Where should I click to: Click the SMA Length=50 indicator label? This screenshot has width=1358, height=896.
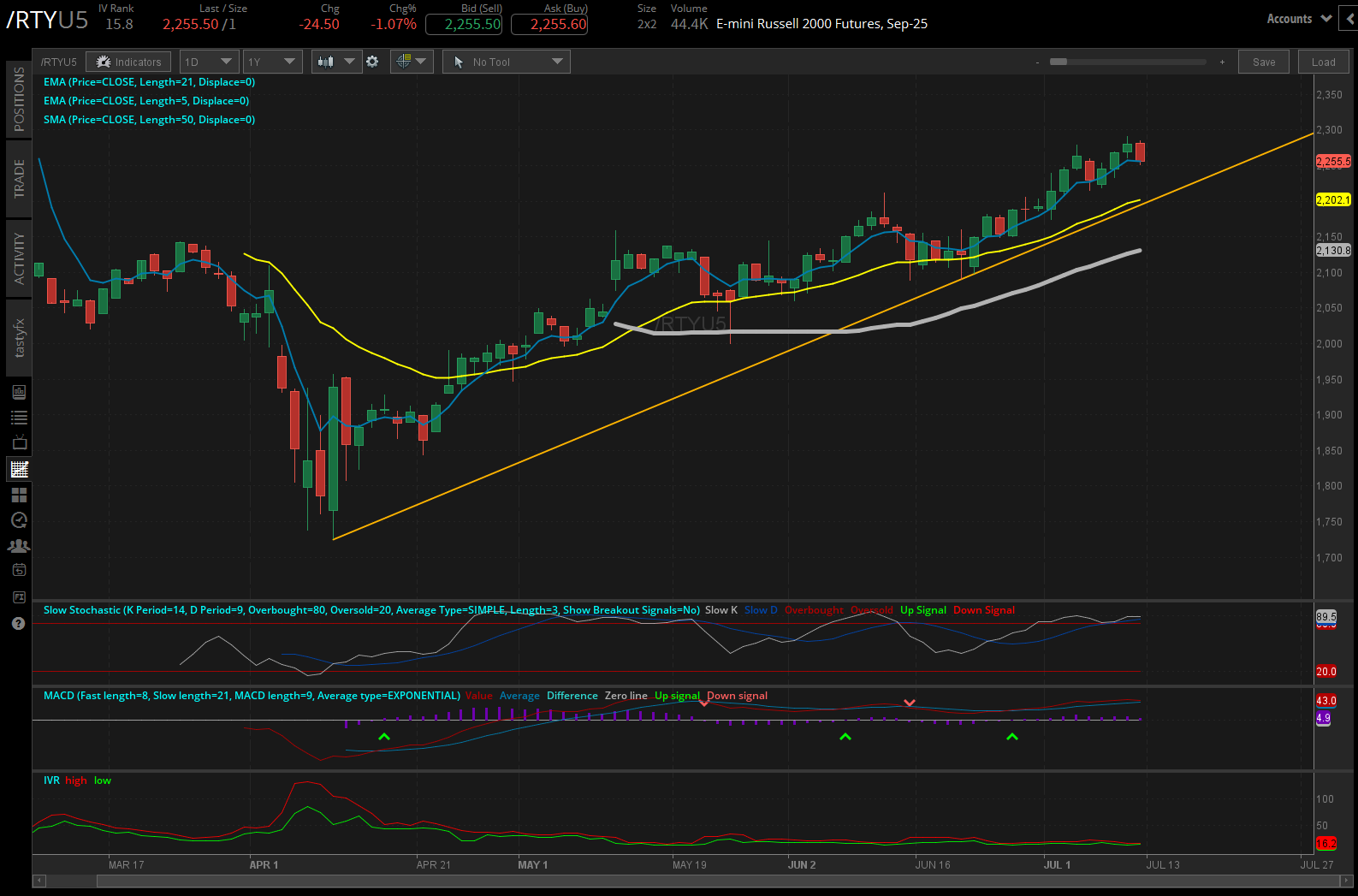point(149,120)
